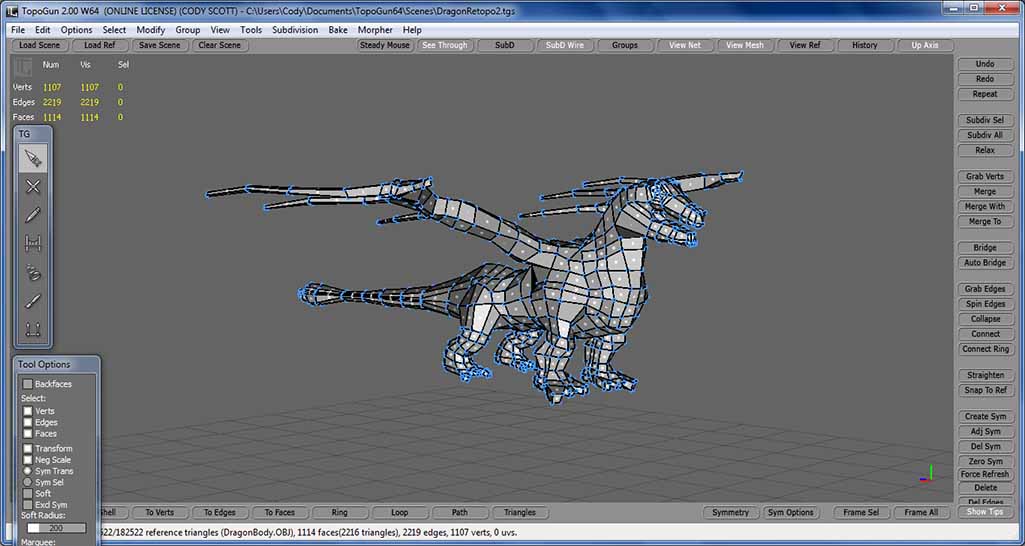Adjust the Soft Radius slider set to 200
This screenshot has width=1025, height=546.
(x=56, y=528)
